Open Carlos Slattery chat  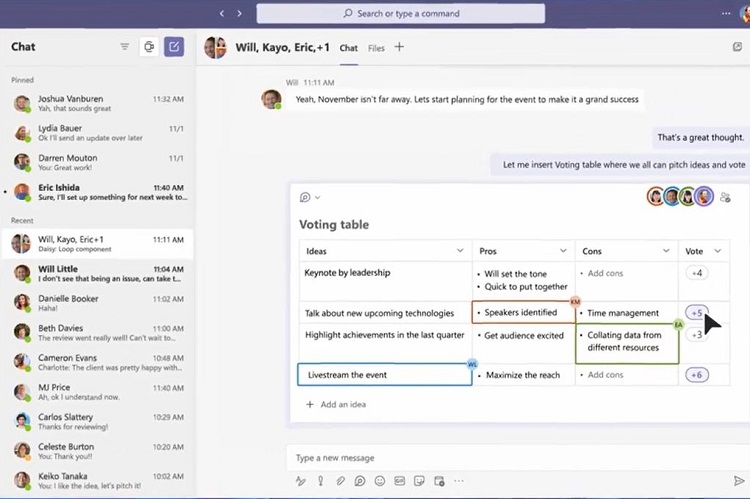click(x=98, y=422)
